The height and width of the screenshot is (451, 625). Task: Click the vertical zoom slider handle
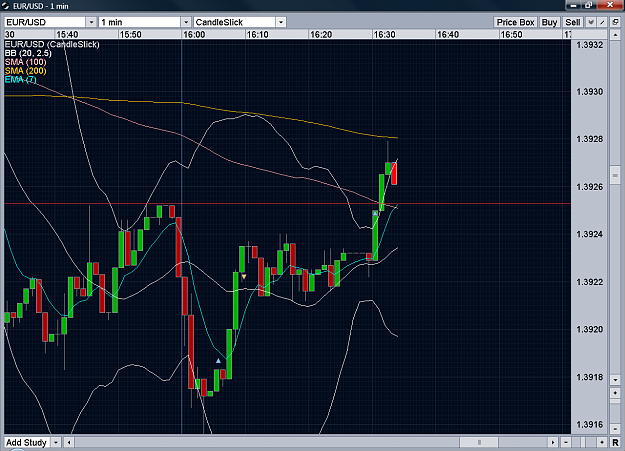[x=615, y=401]
